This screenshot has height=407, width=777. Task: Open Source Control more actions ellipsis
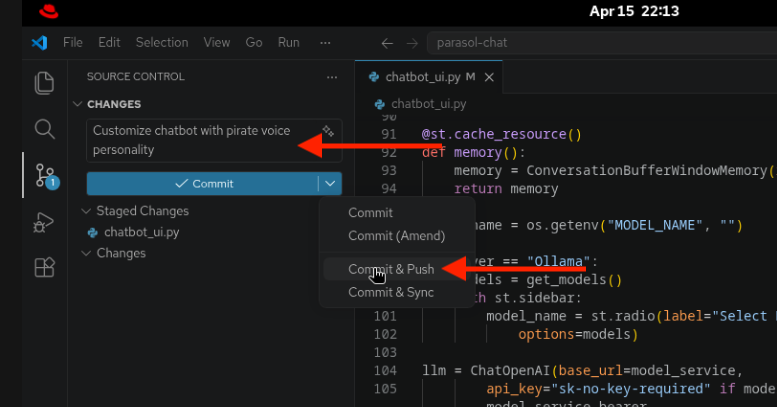[332, 76]
